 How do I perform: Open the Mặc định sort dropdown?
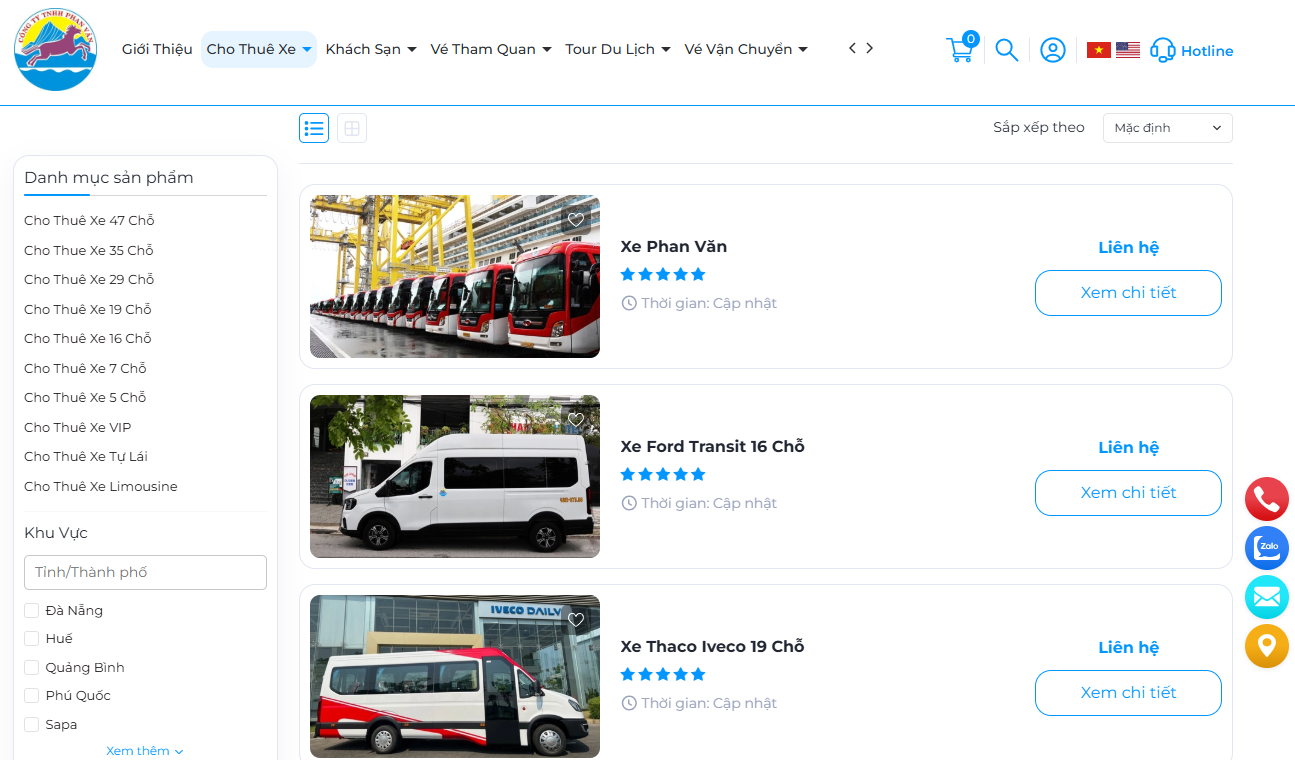click(1167, 128)
